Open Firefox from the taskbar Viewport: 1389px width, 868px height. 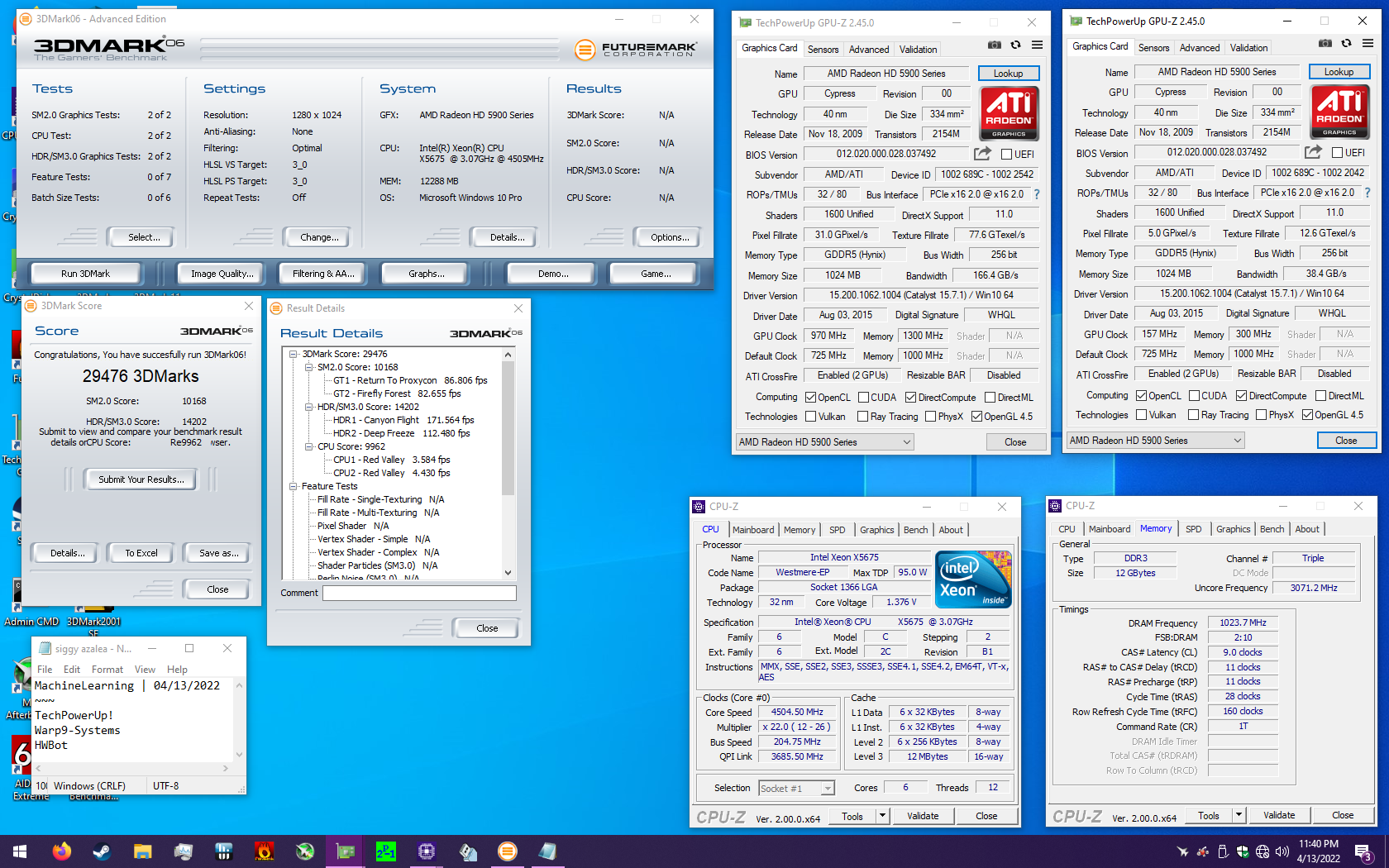point(61,851)
